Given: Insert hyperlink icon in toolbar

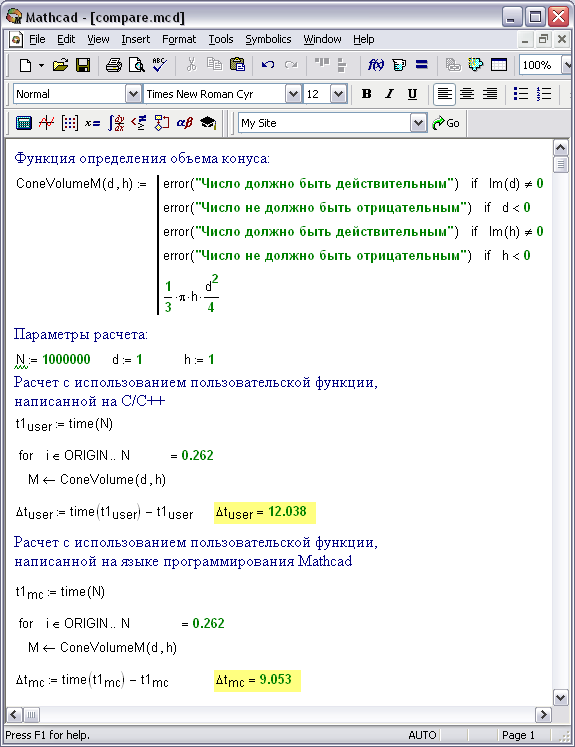Looking at the screenshot, I should [x=453, y=65].
